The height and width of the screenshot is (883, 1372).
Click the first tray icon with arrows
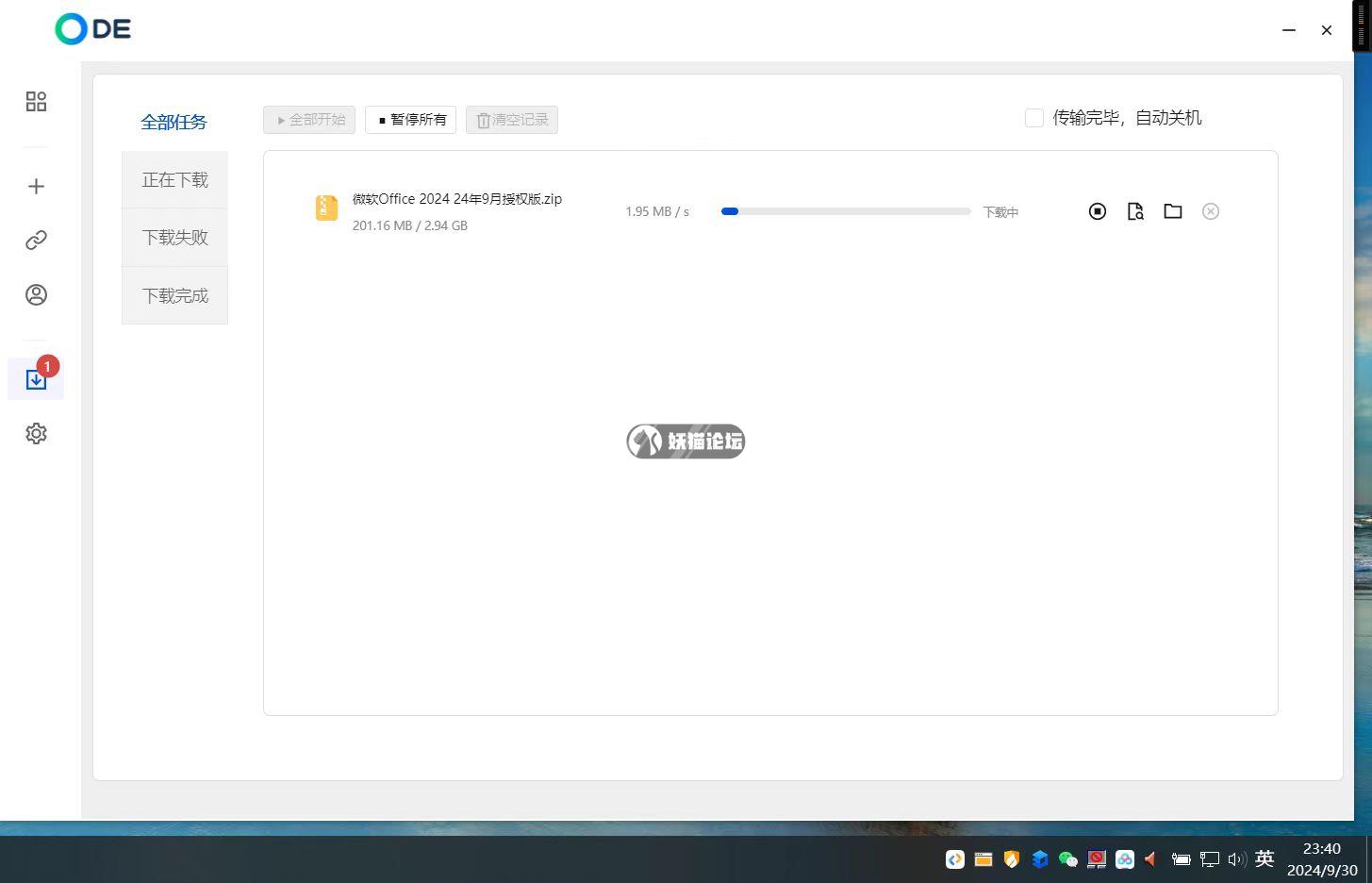pos(955,859)
